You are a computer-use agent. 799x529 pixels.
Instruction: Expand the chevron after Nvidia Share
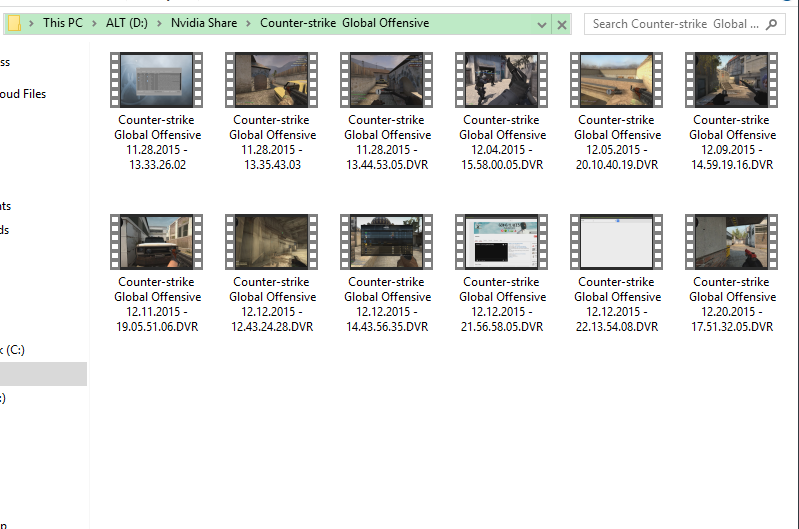248,23
